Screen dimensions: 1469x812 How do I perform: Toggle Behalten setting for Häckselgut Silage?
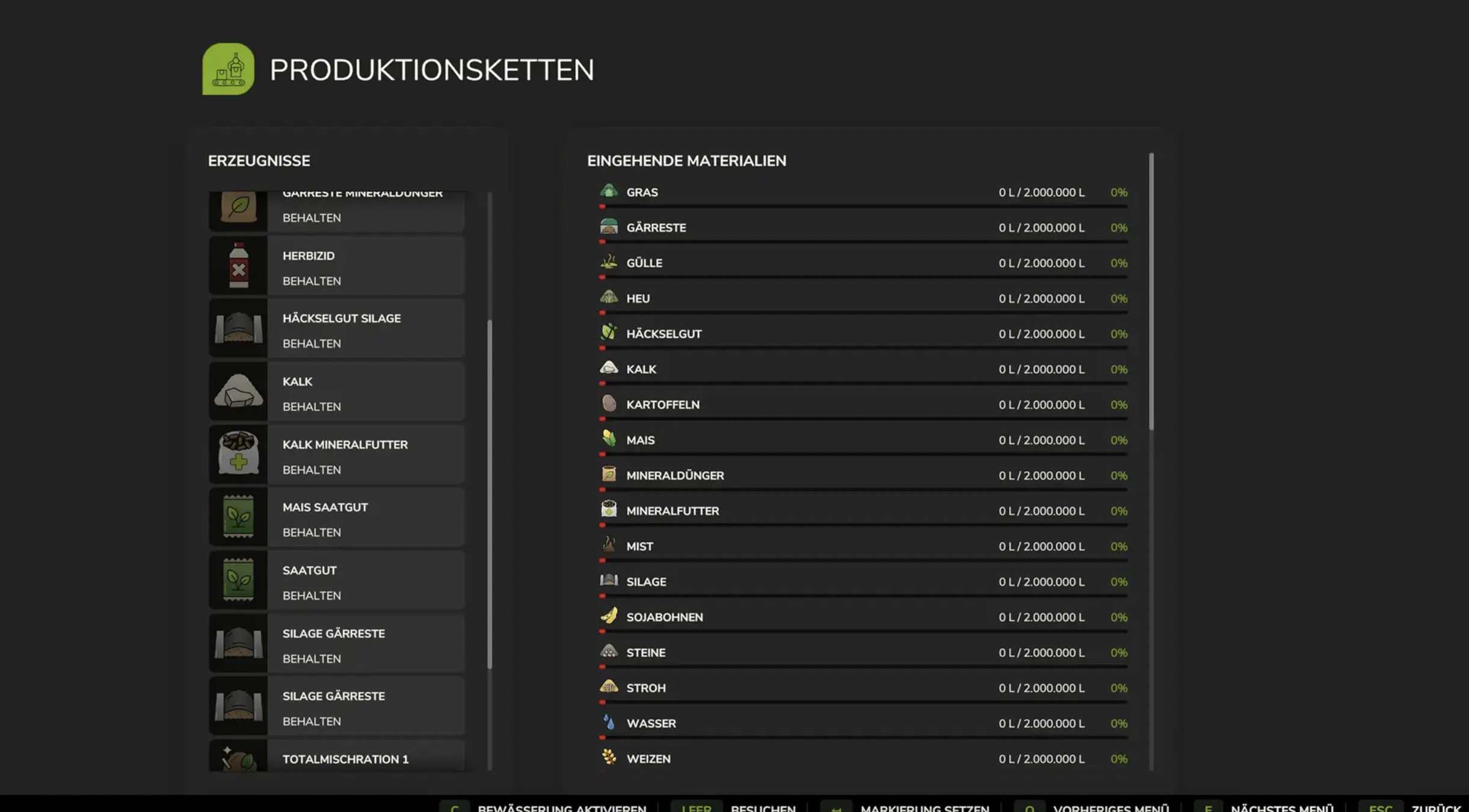click(312, 343)
